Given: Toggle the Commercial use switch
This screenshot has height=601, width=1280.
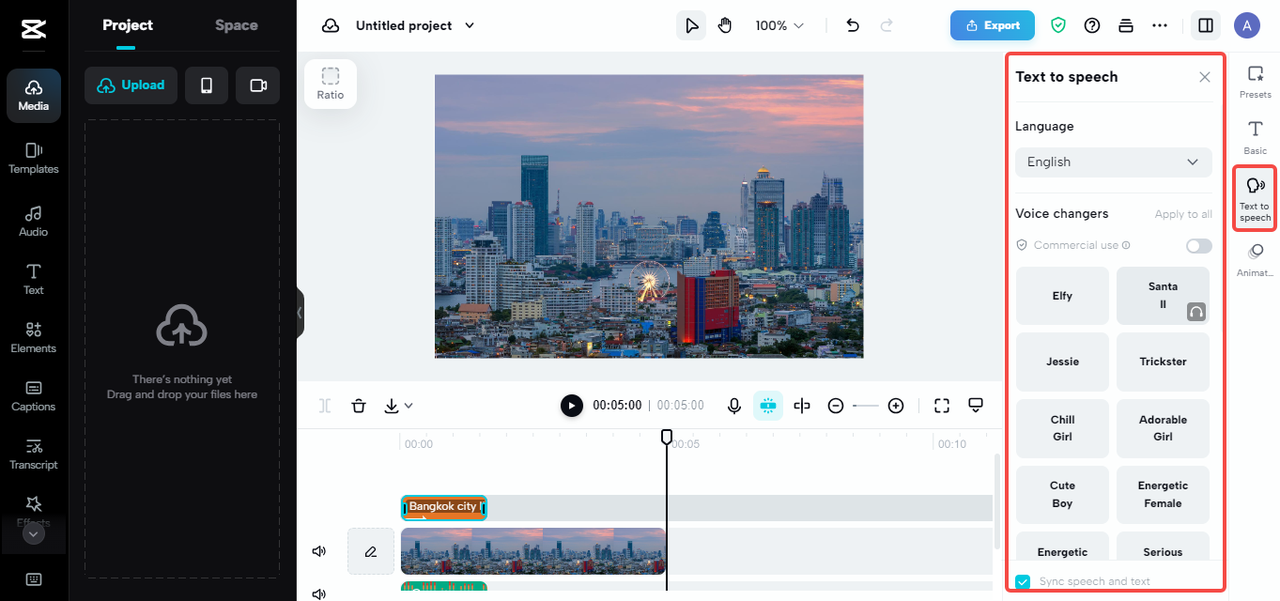Looking at the screenshot, I should pyautogui.click(x=1199, y=246).
